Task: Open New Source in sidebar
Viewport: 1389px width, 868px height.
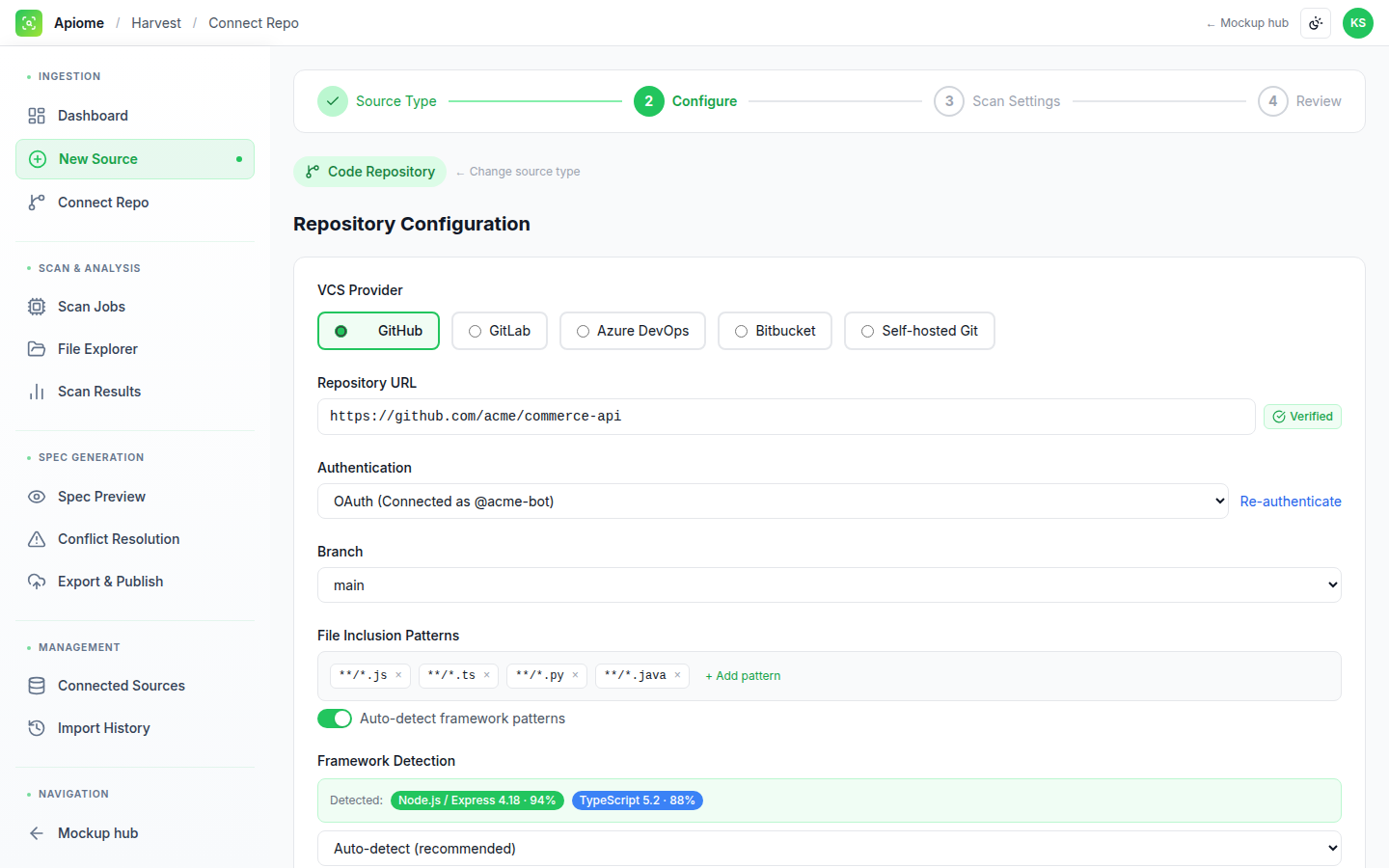Action: coord(135,159)
